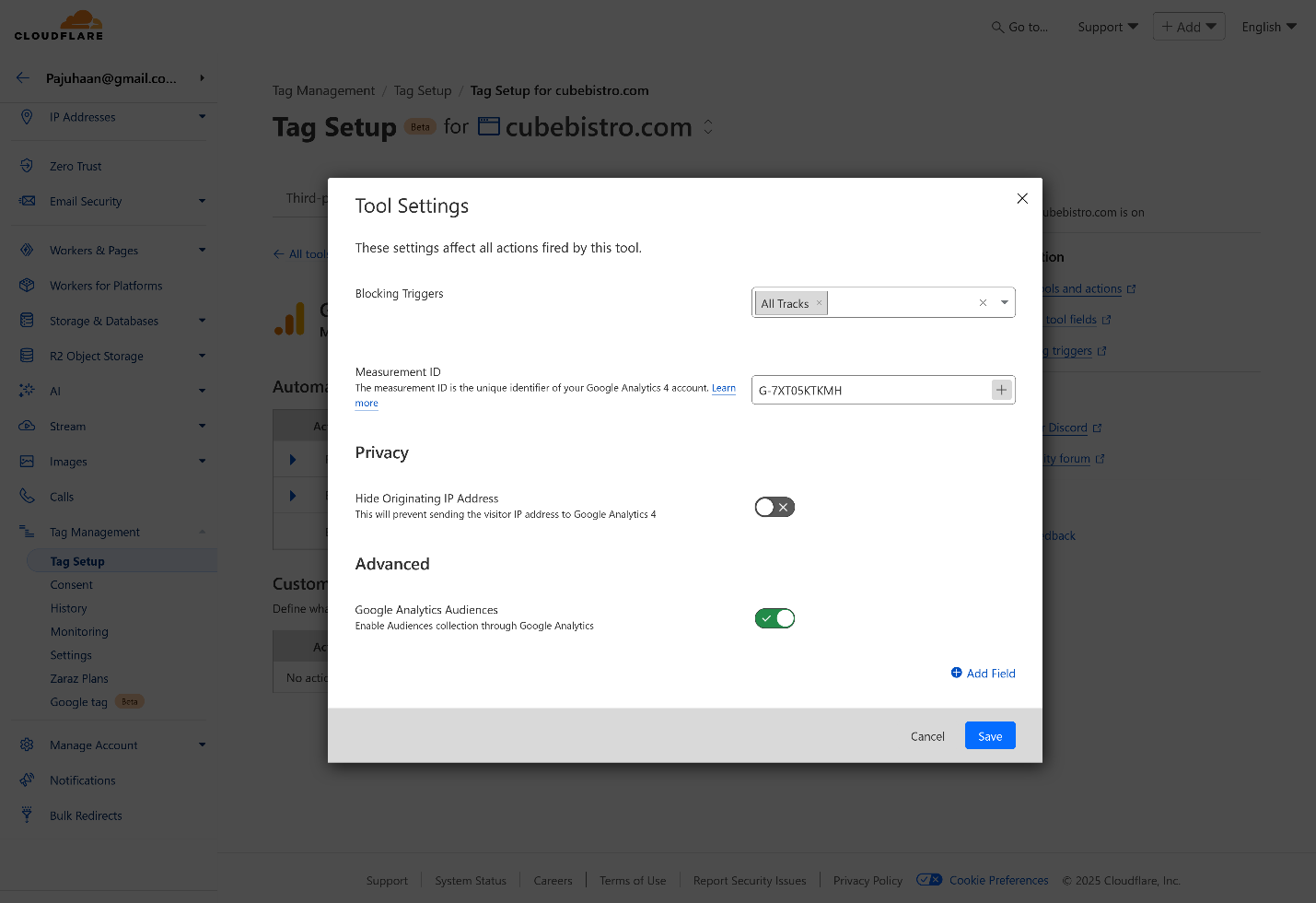Viewport: 1316px width, 903px height.
Task: Click the Zero Trust shield icon
Action: tap(27, 167)
